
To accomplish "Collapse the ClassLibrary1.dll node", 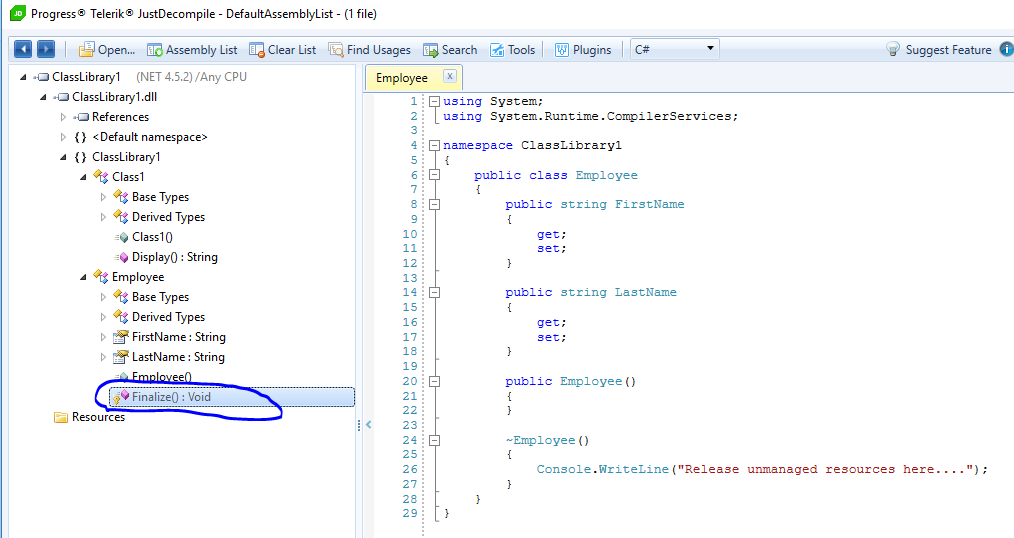I will 43,97.
